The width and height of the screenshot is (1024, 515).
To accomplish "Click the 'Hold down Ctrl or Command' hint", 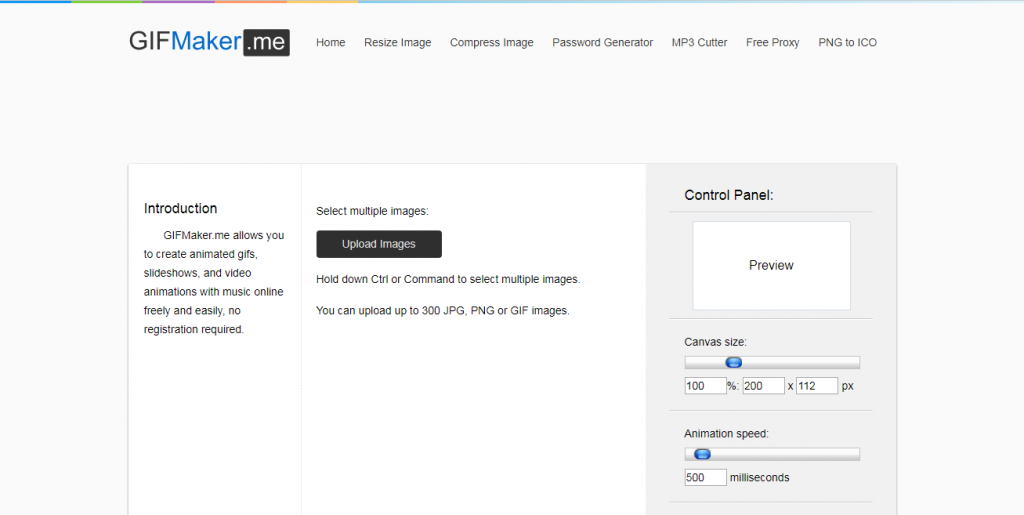I will coord(448,279).
